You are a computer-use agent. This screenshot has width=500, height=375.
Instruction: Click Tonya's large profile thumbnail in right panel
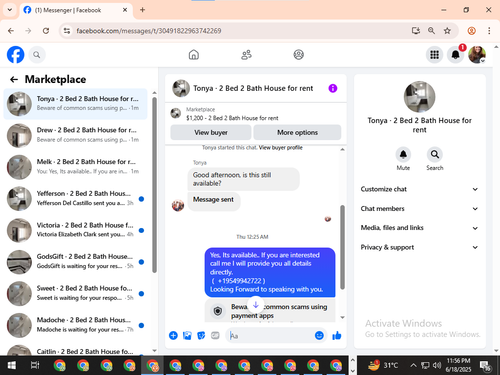pos(419,97)
